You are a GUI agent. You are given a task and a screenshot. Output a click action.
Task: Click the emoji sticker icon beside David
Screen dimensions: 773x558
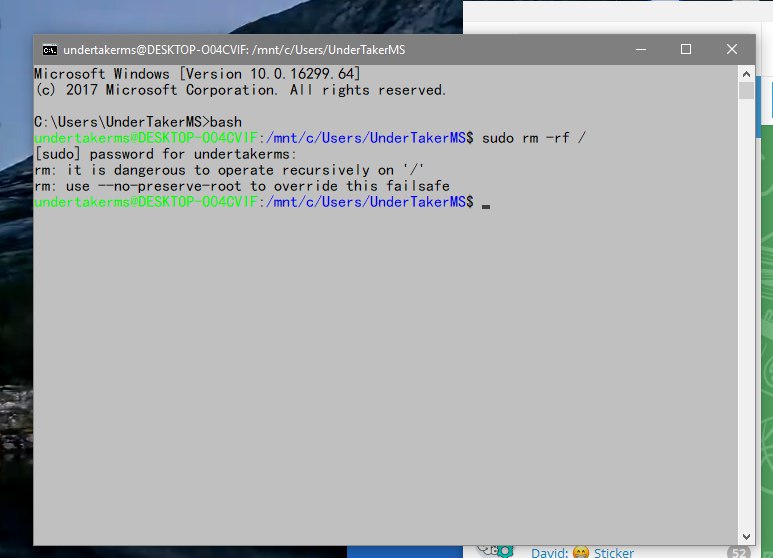coord(581,553)
